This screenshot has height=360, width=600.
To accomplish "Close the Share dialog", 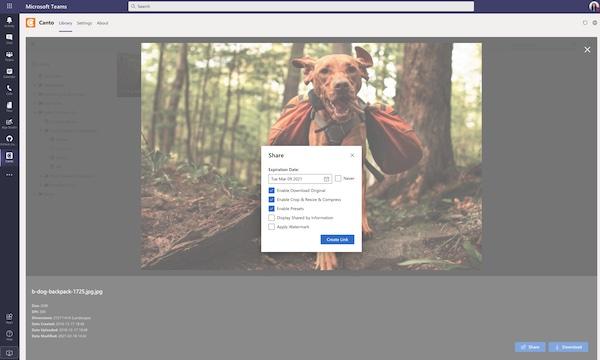I will 352,155.
